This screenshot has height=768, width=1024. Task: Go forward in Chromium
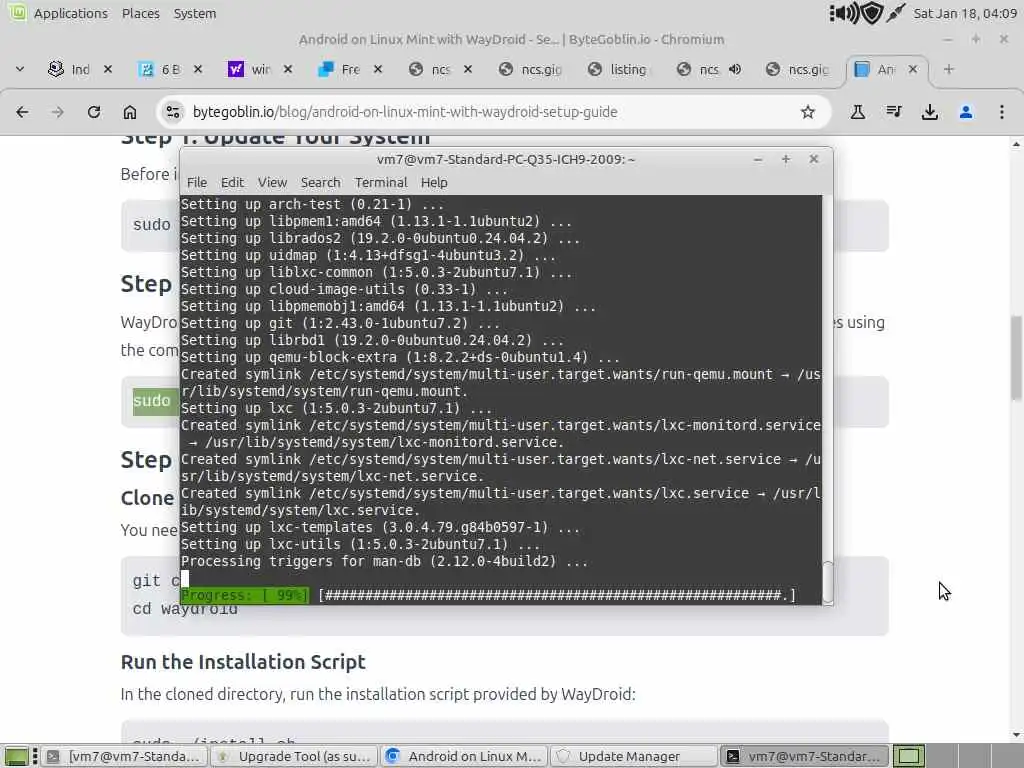tap(57, 112)
